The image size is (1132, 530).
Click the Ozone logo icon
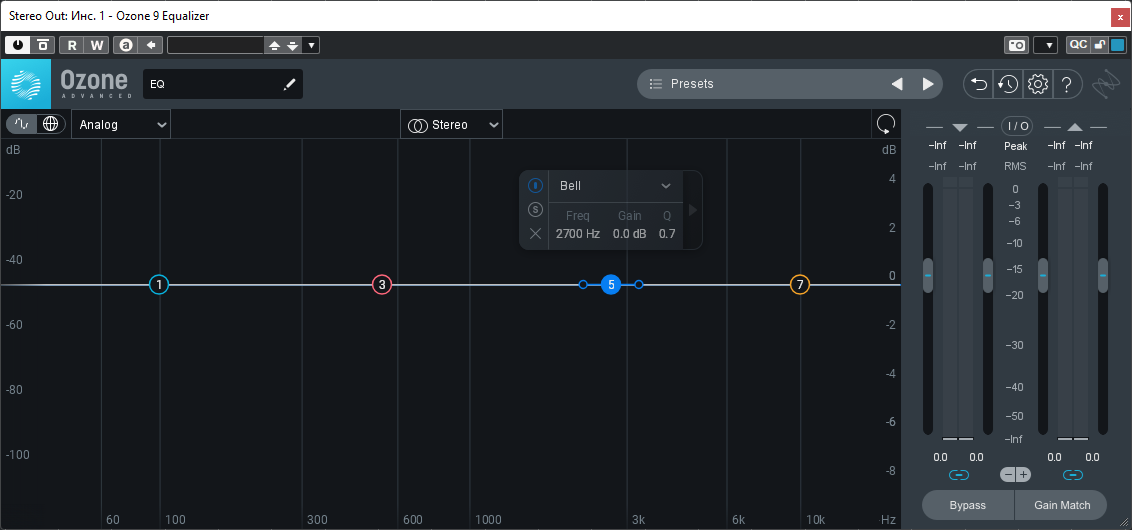pos(26,84)
